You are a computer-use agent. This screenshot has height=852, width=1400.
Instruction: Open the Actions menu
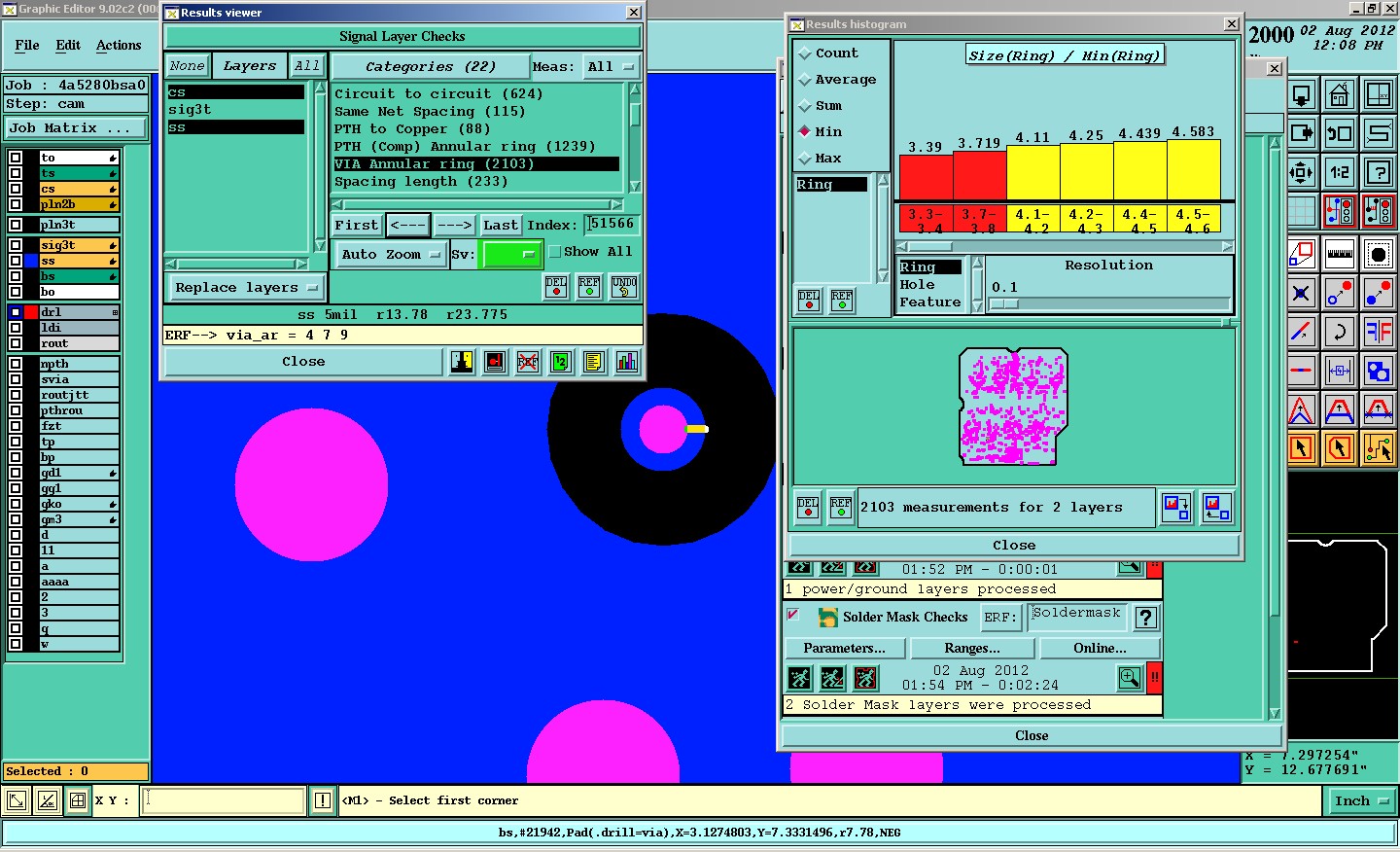(119, 46)
